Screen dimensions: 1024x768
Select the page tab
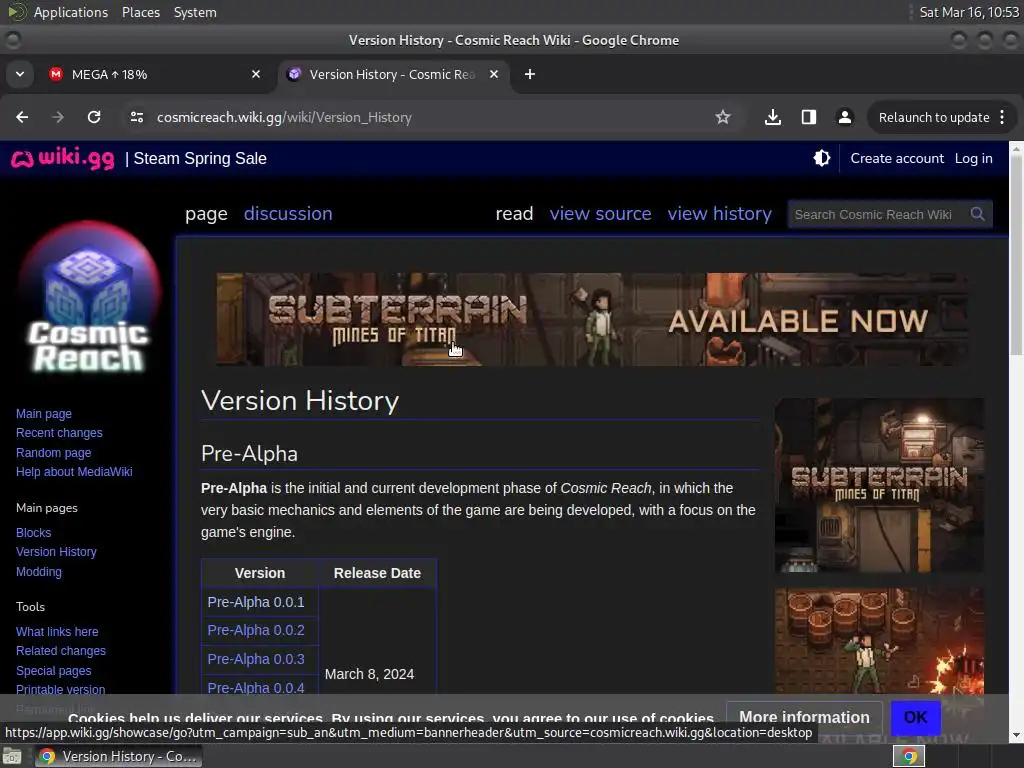206,214
